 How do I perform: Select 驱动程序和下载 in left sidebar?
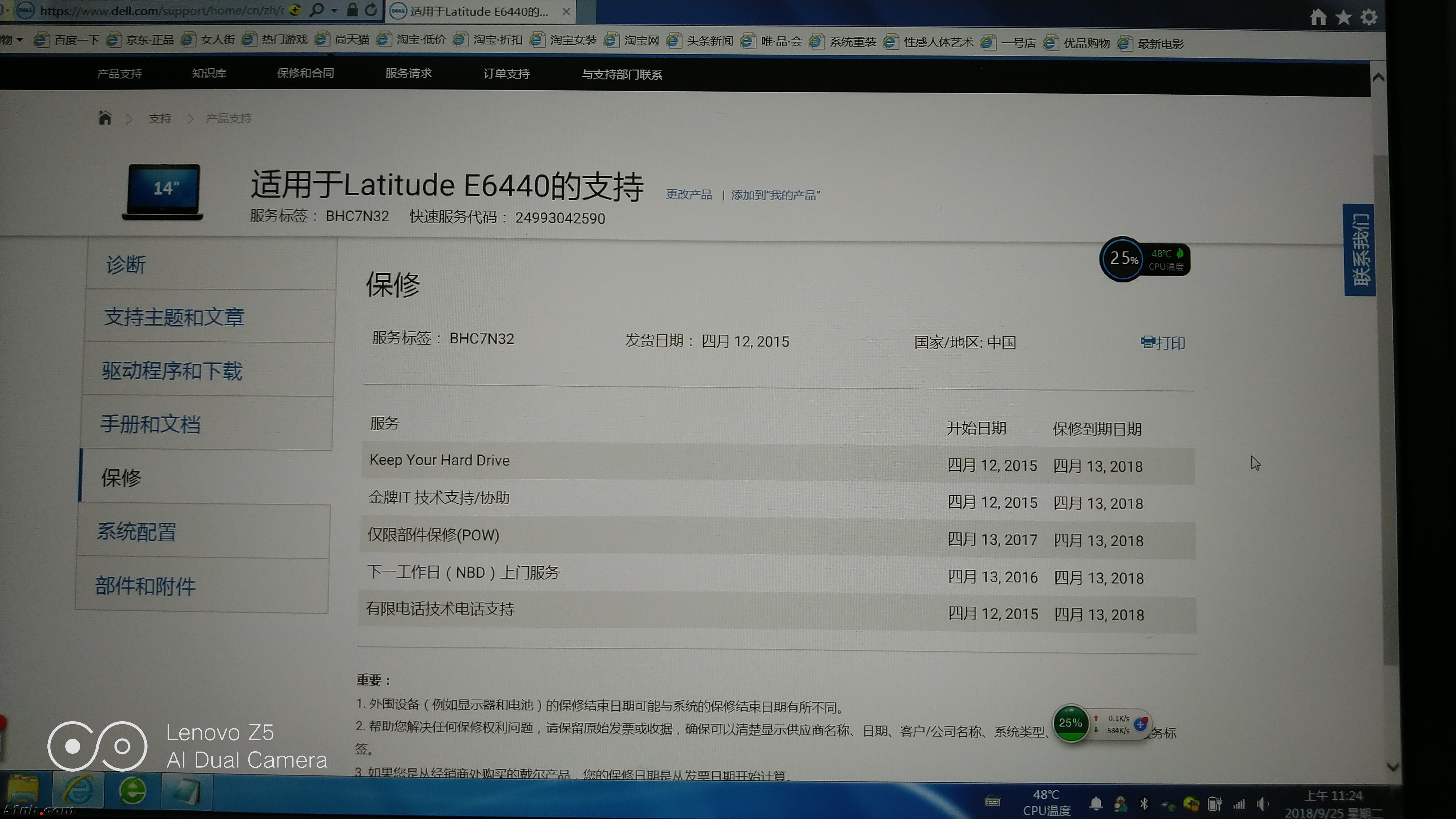[172, 371]
